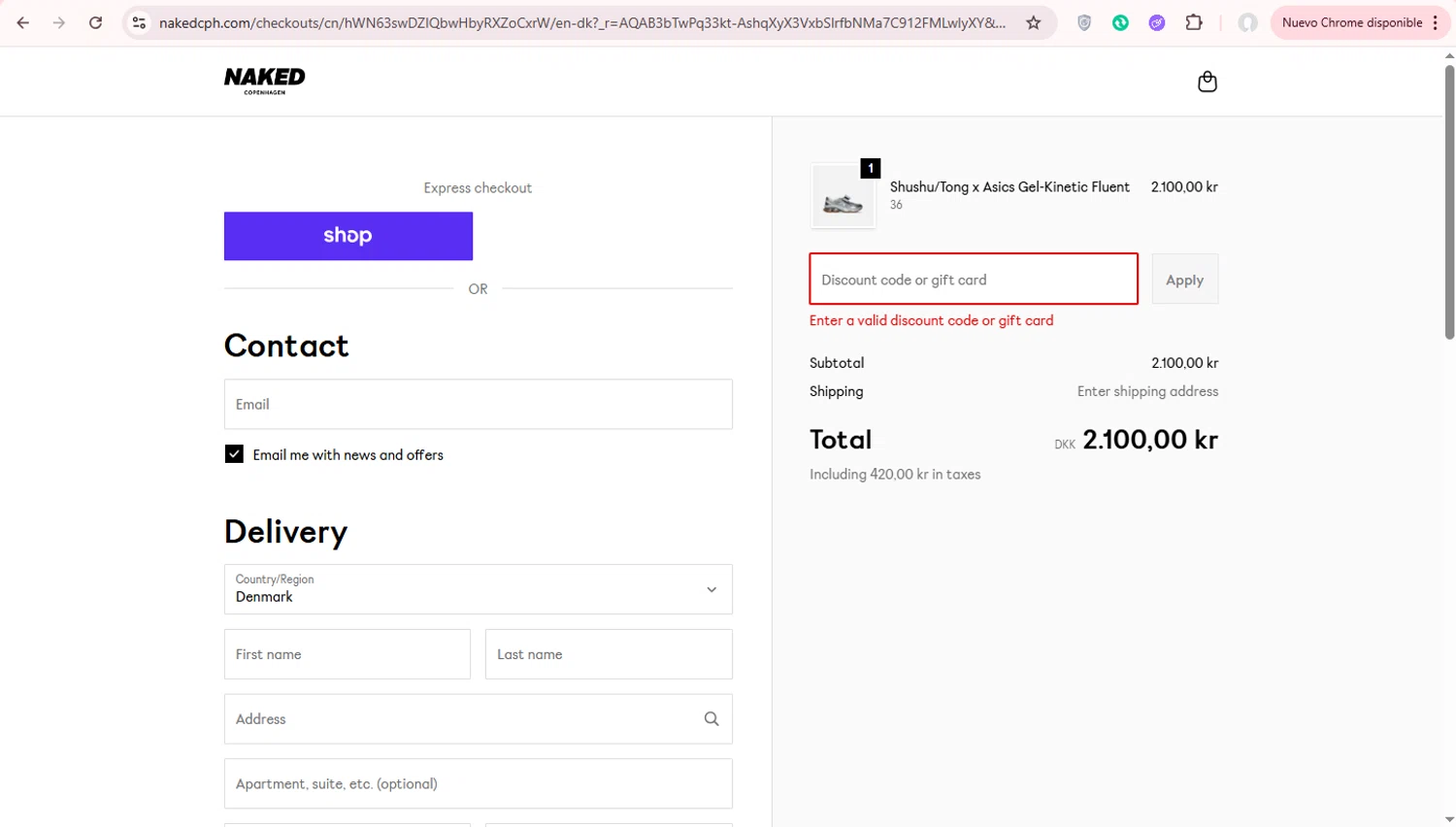Viewport: 1456px width, 827px height.
Task: Click the Contact heading
Action: pos(286,346)
